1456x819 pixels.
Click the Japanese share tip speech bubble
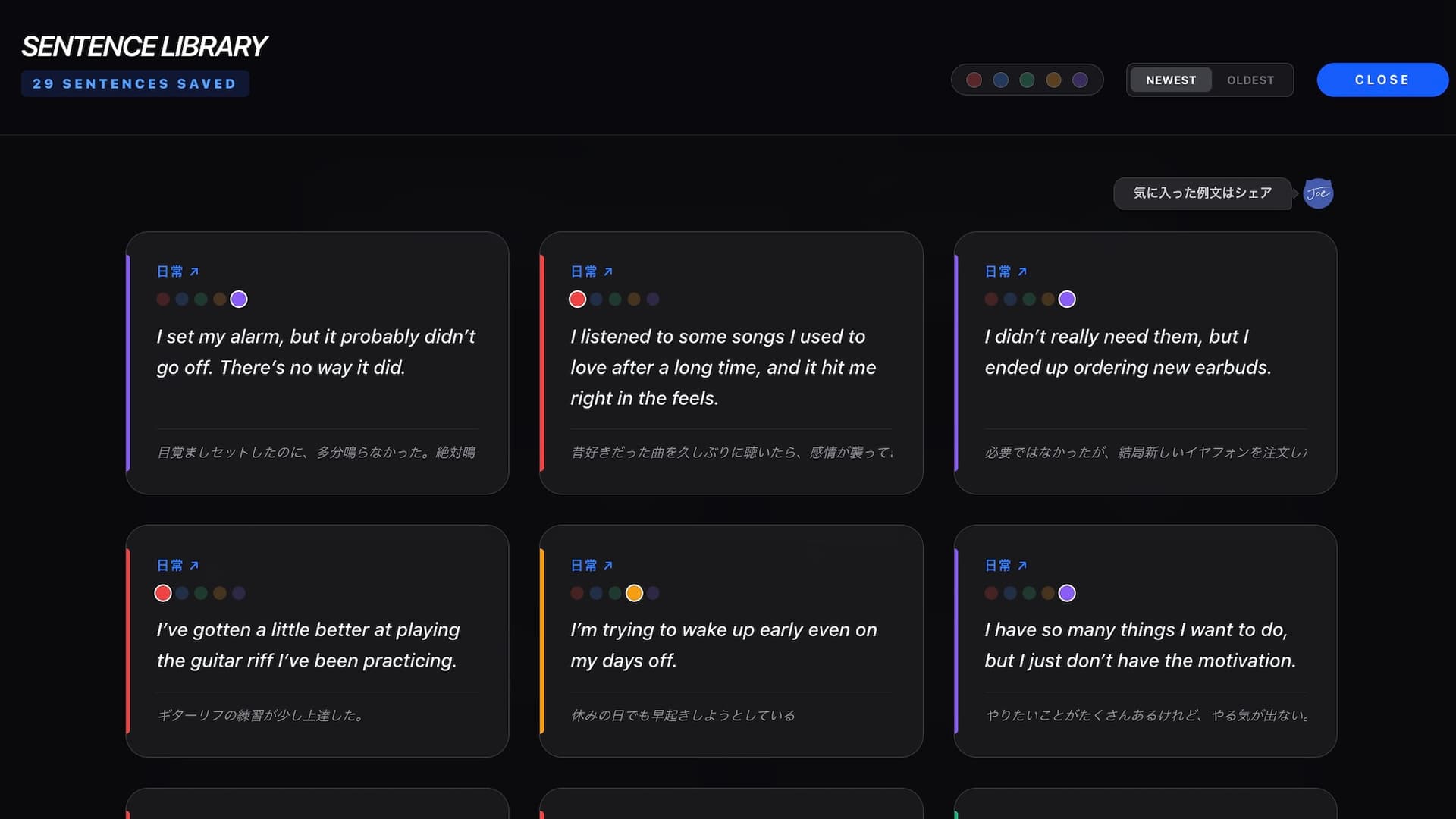(x=1202, y=193)
